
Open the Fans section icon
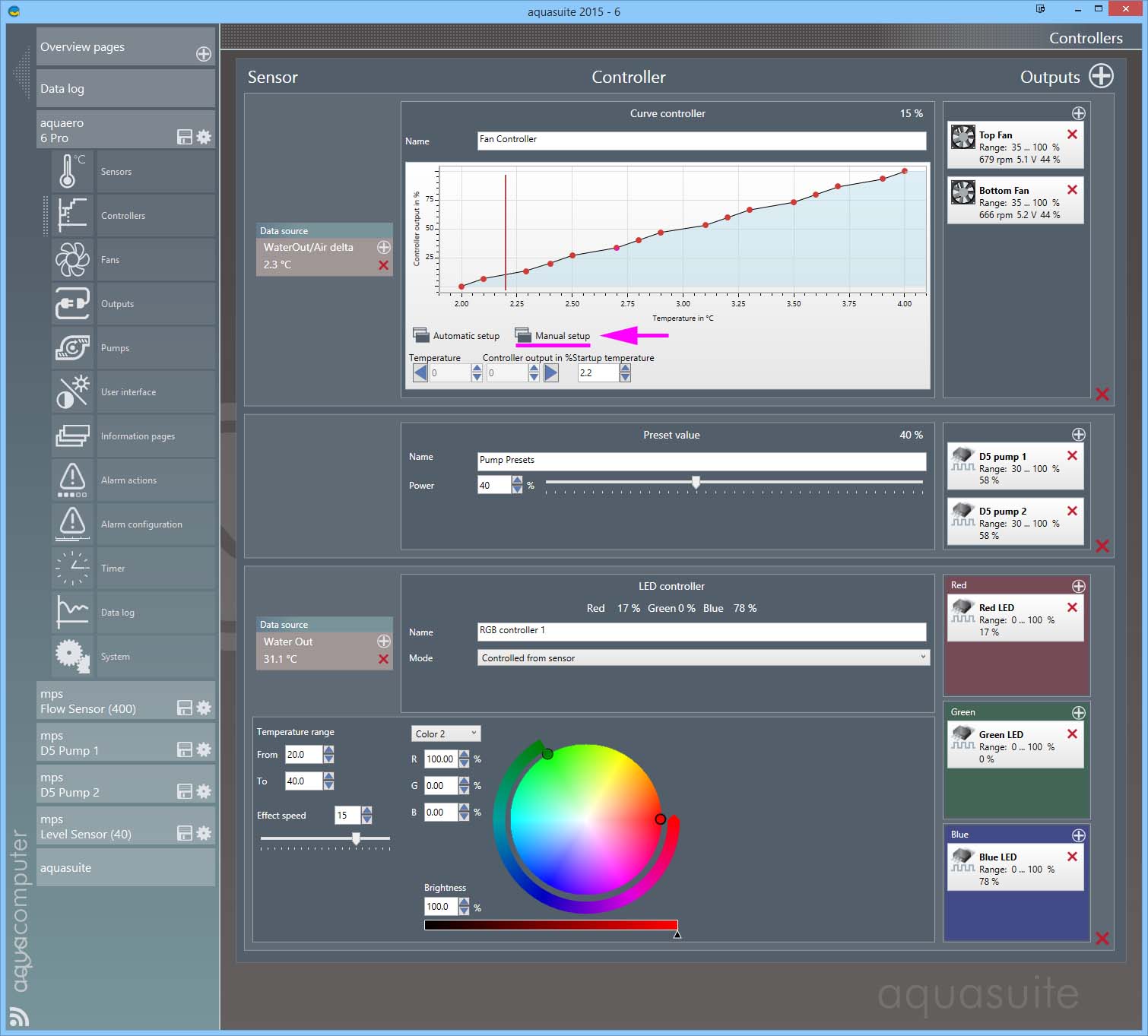pyautogui.click(x=72, y=260)
